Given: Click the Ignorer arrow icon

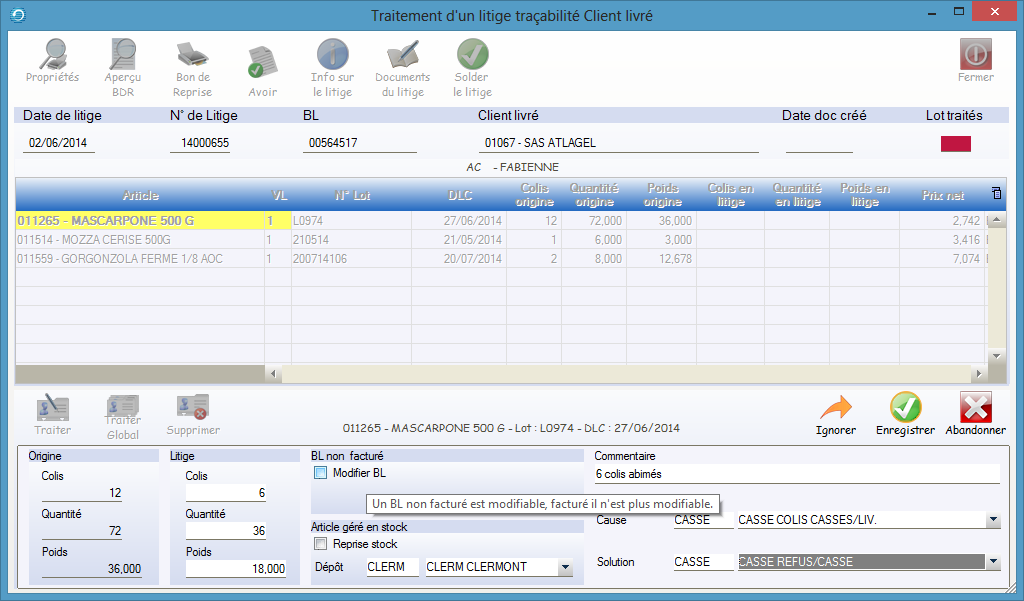Looking at the screenshot, I should [x=835, y=408].
